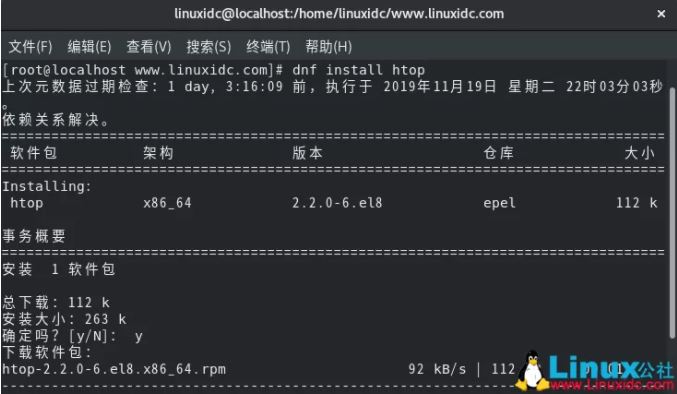The image size is (677, 394).
Task: Open the 帮助(H) menu
Action: pyautogui.click(x=329, y=47)
